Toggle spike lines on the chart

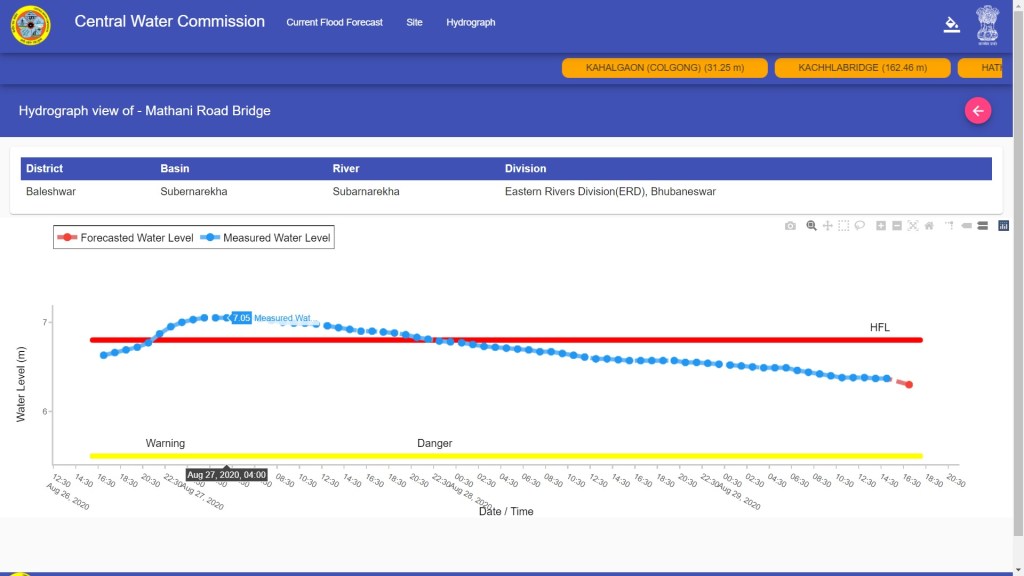949,226
